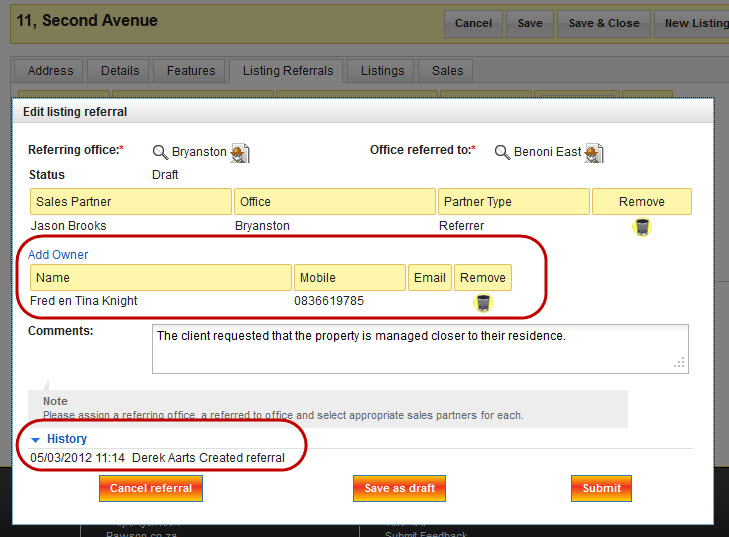The height and width of the screenshot is (537, 729).
Task: Collapse the History section arrow
Action: click(x=35, y=439)
